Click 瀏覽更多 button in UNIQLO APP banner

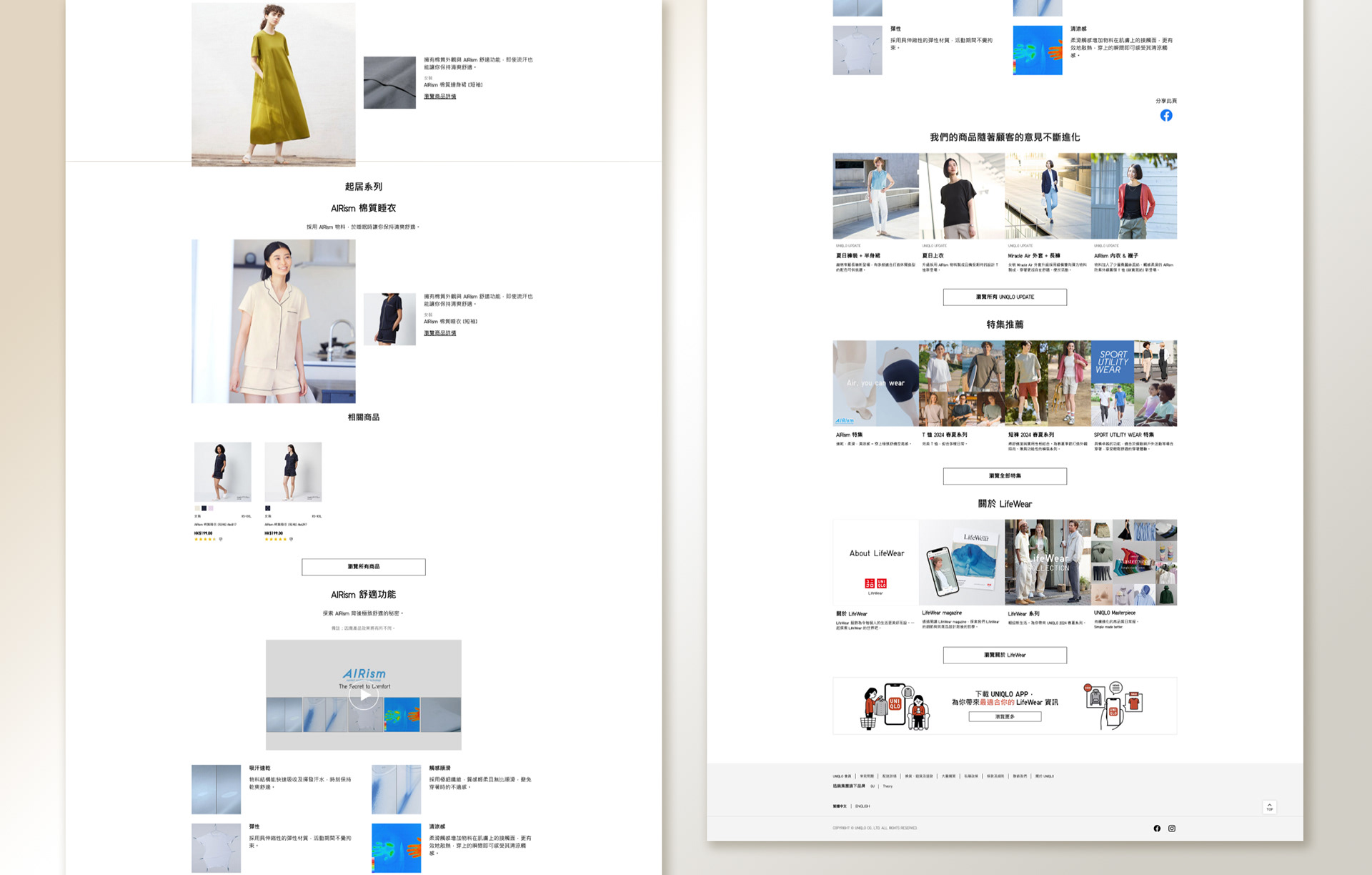(1005, 716)
